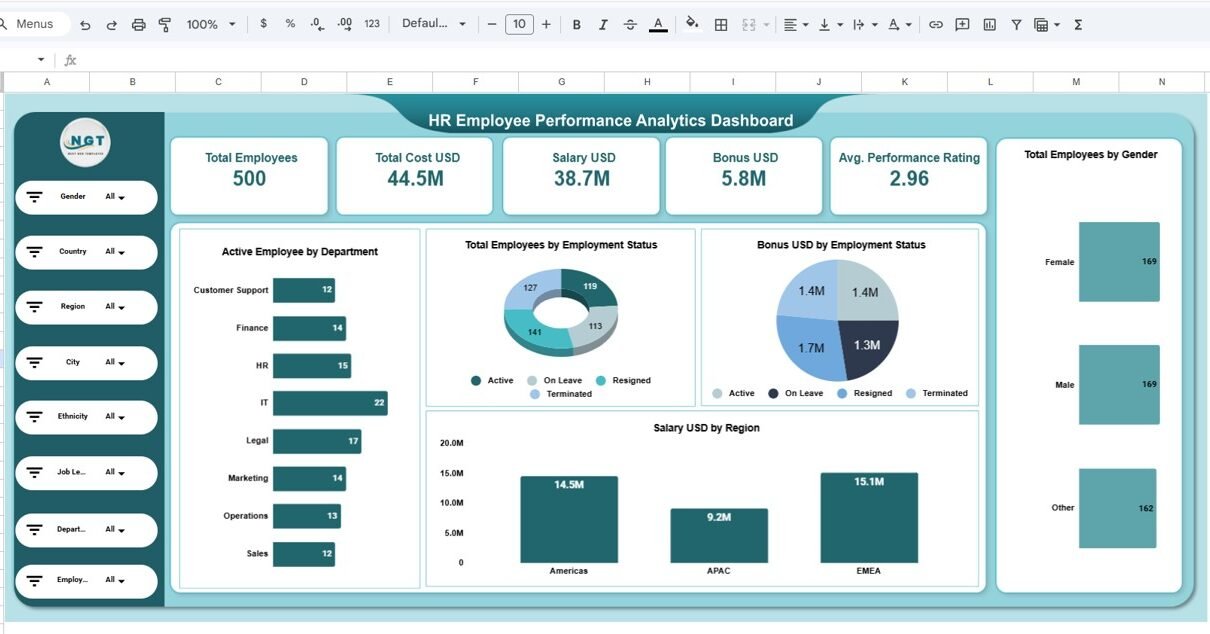Screen dimensions: 1210x634
Task: Click the Functions sigma icon
Action: coord(1078,24)
